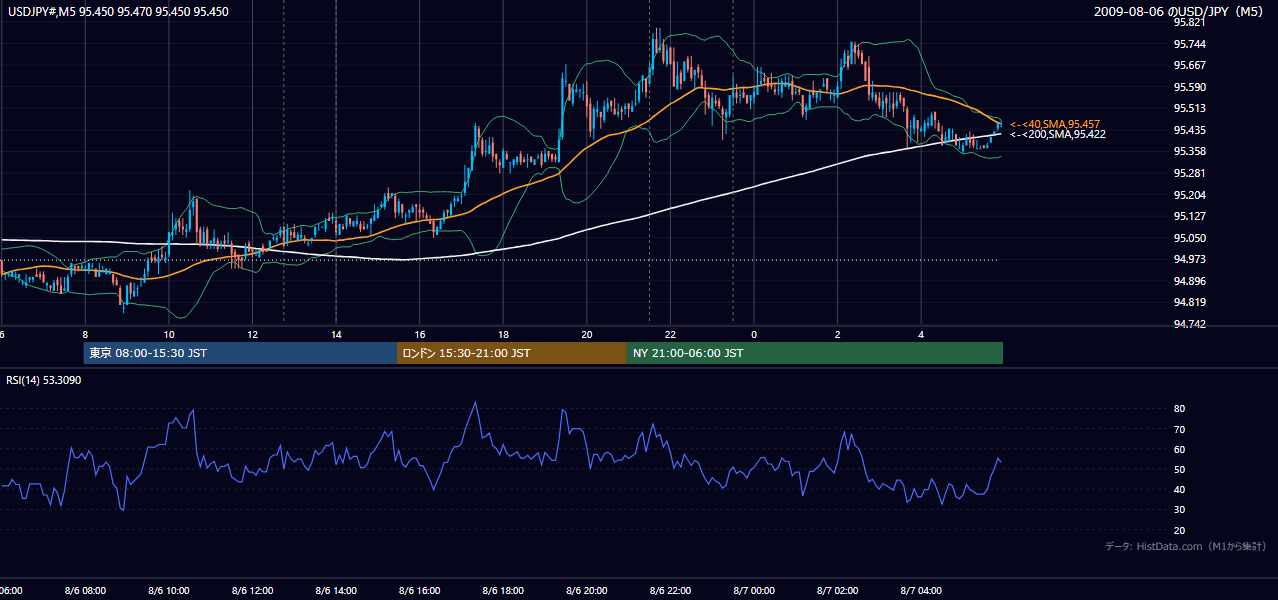This screenshot has height=600, width=1278.
Task: Click the RSI 30 level label
Action: pyautogui.click(x=1179, y=510)
